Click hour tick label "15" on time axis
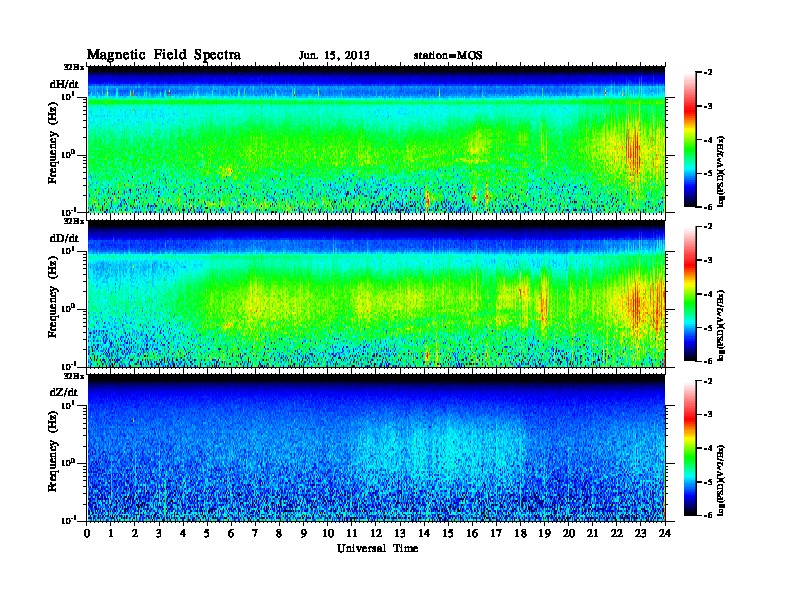The height and width of the screenshot is (612, 792). (x=449, y=534)
